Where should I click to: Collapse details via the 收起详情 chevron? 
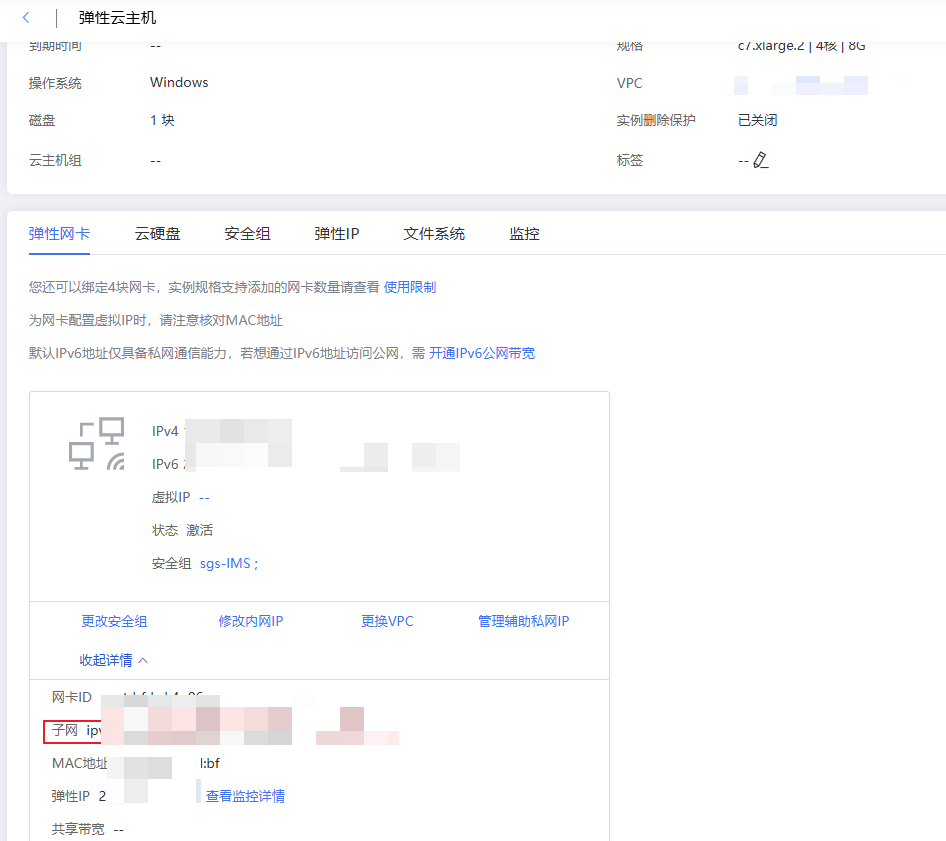coord(143,660)
